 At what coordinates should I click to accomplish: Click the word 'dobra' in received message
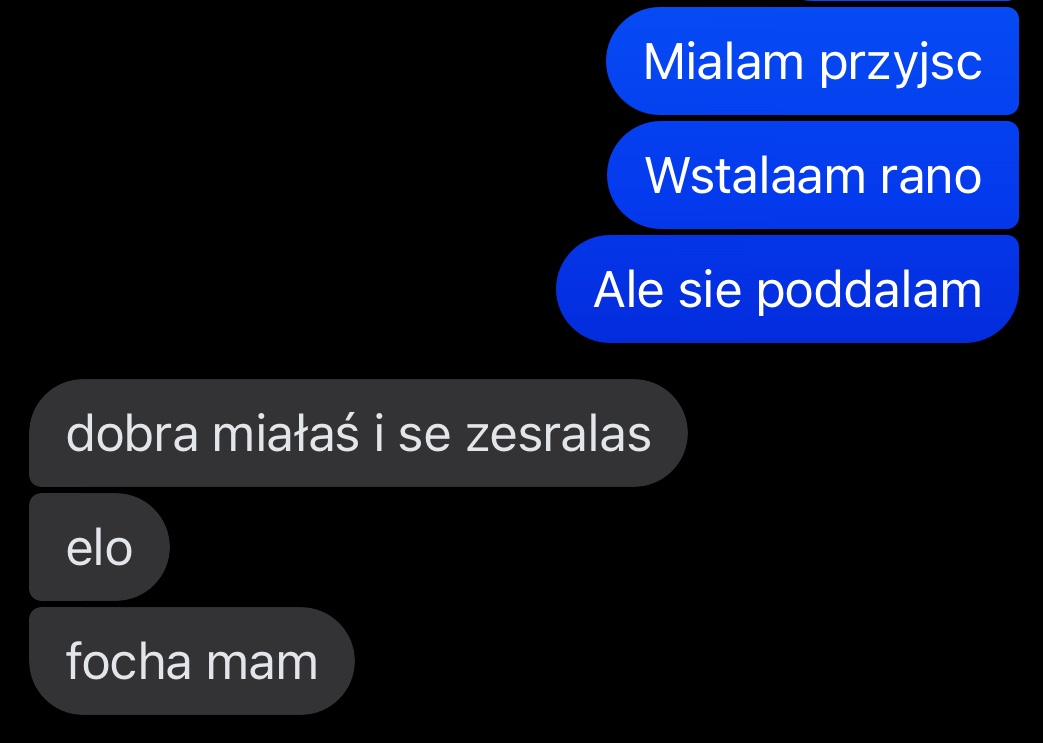click(x=132, y=434)
